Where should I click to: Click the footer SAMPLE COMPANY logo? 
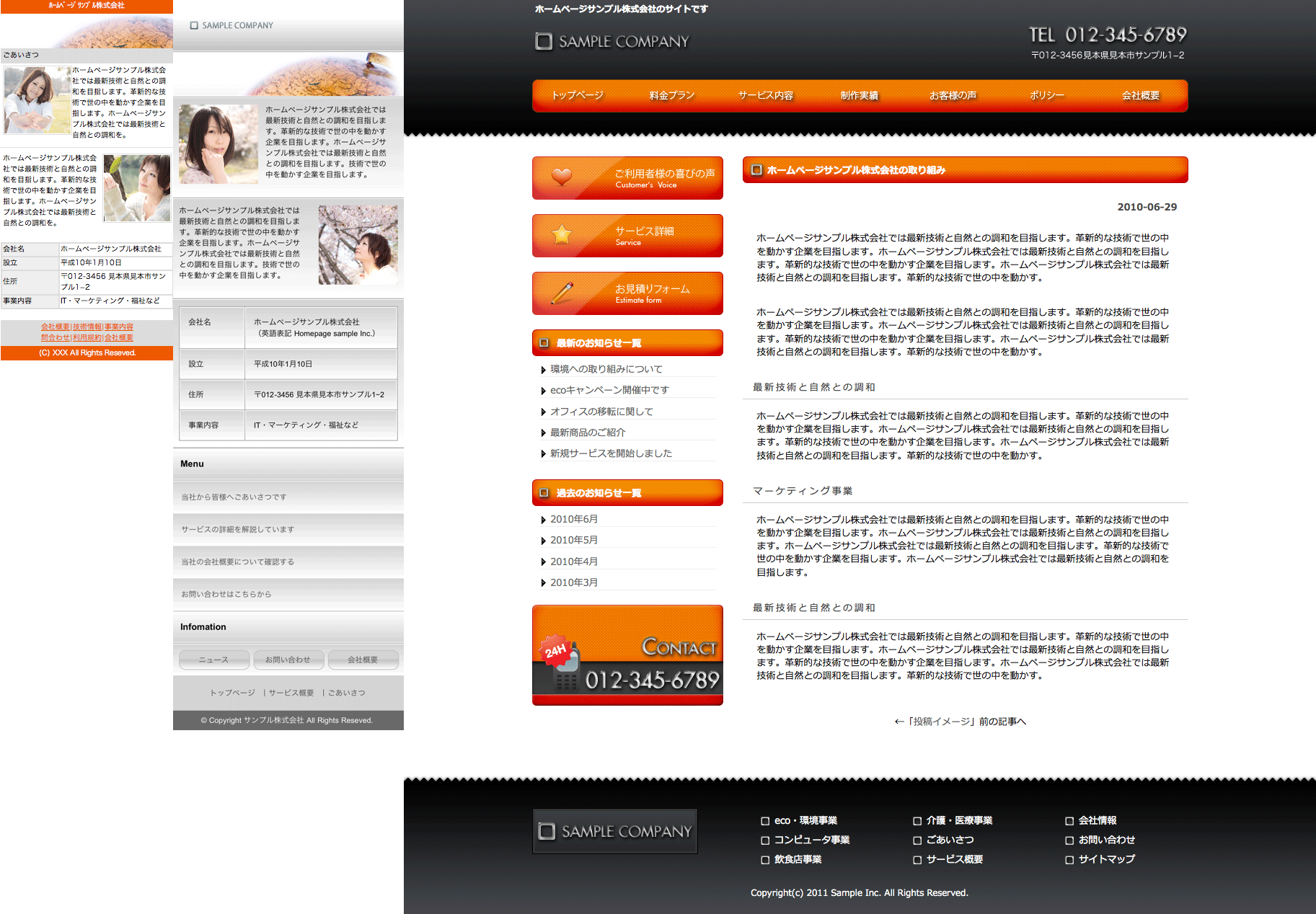[x=615, y=831]
